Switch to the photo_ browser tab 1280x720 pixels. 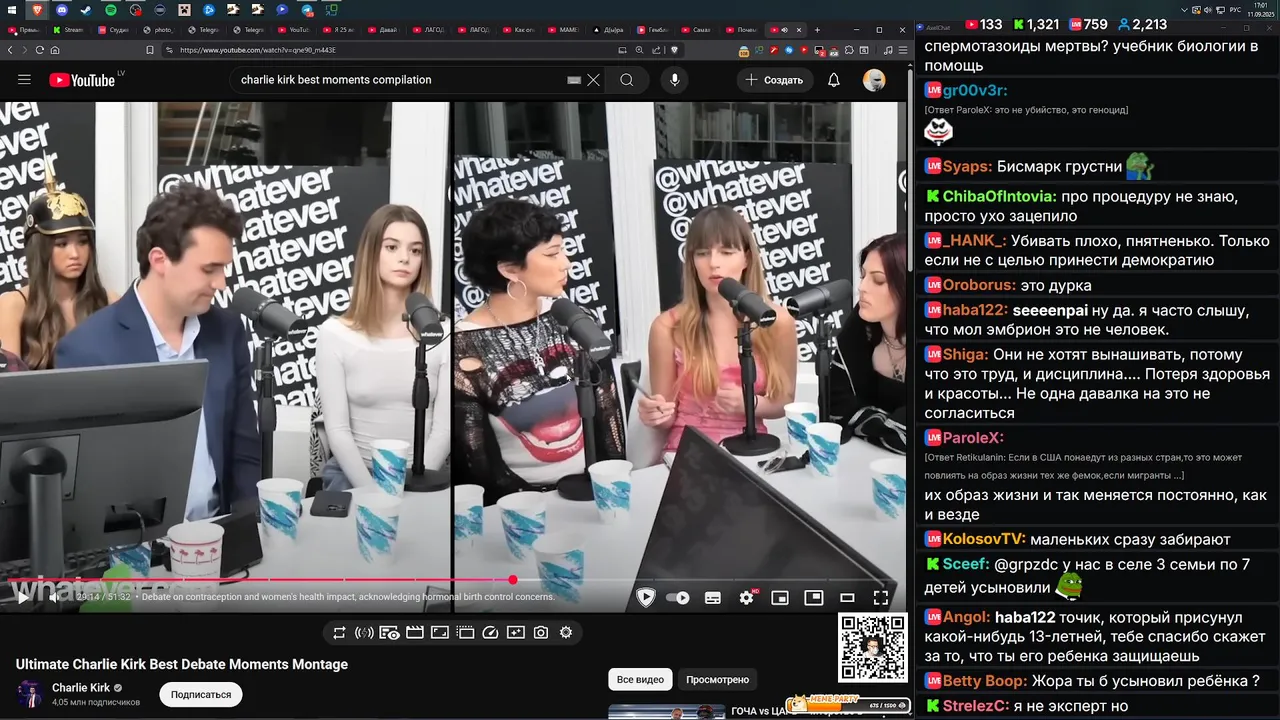tap(161, 30)
